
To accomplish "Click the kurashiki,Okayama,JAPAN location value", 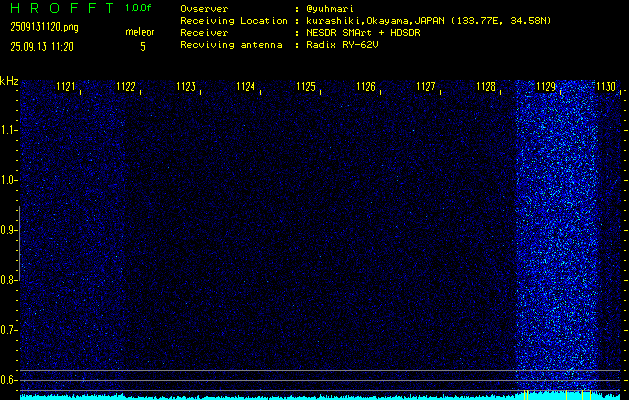I will (x=428, y=21).
